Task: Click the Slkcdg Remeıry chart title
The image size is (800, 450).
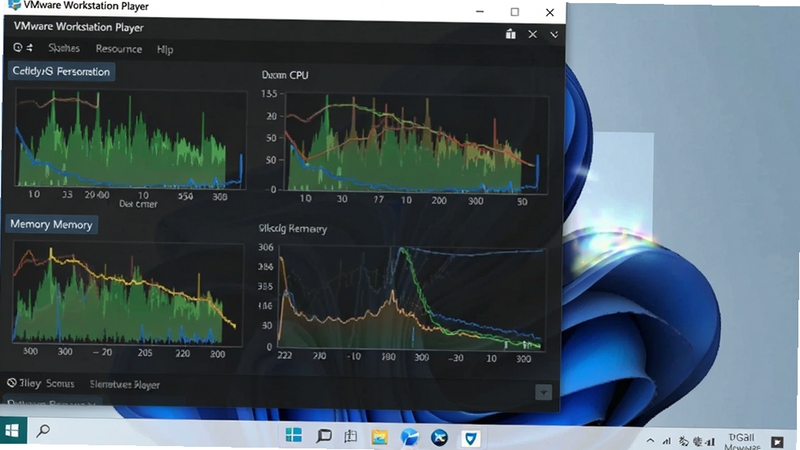Action: 293,228
